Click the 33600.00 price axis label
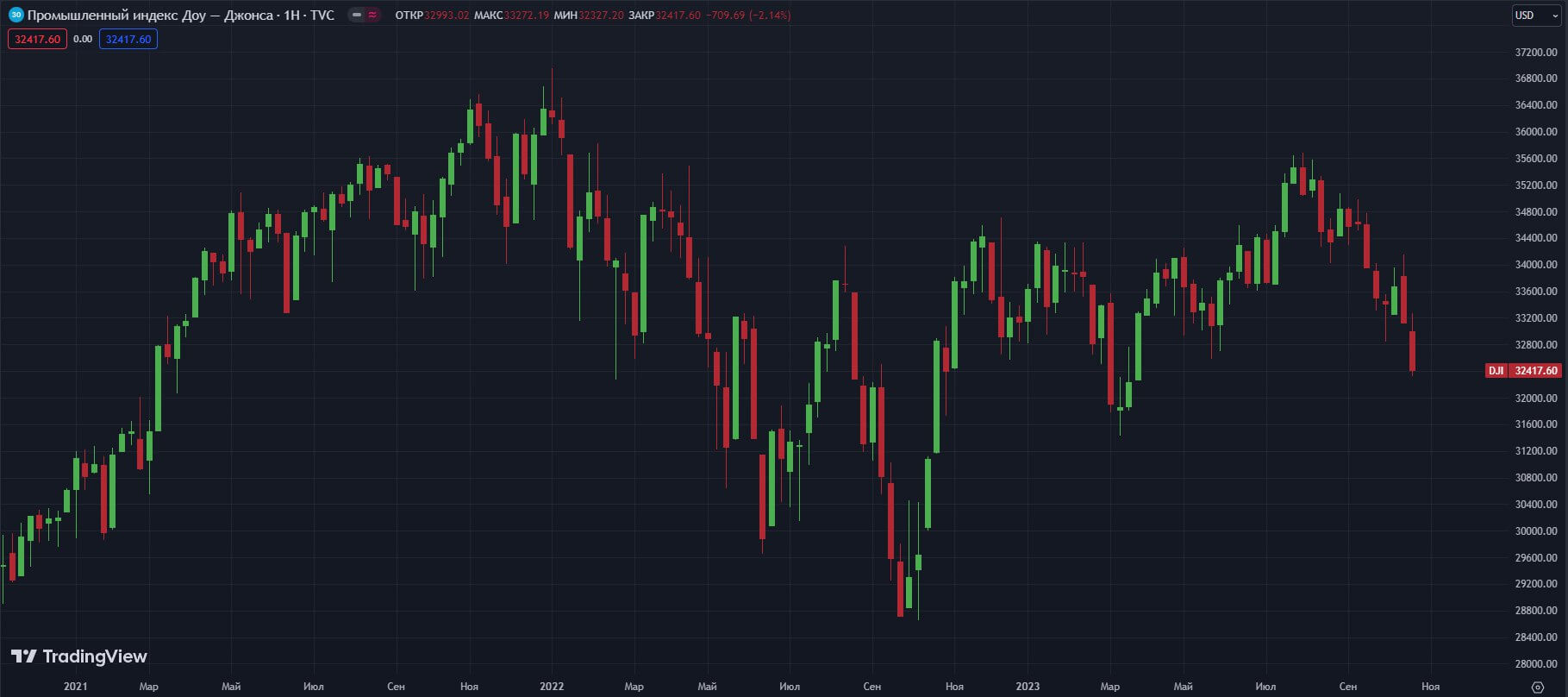Screen dimensions: 1568x697 pyautogui.click(x=1536, y=292)
